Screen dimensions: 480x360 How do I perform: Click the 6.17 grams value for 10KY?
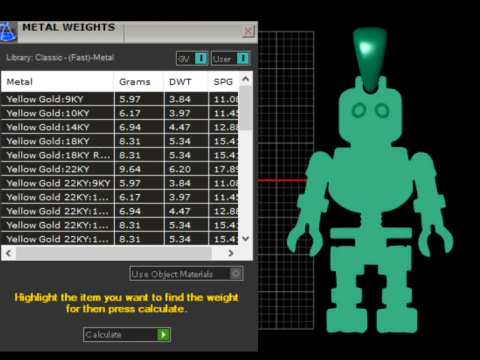130,113
